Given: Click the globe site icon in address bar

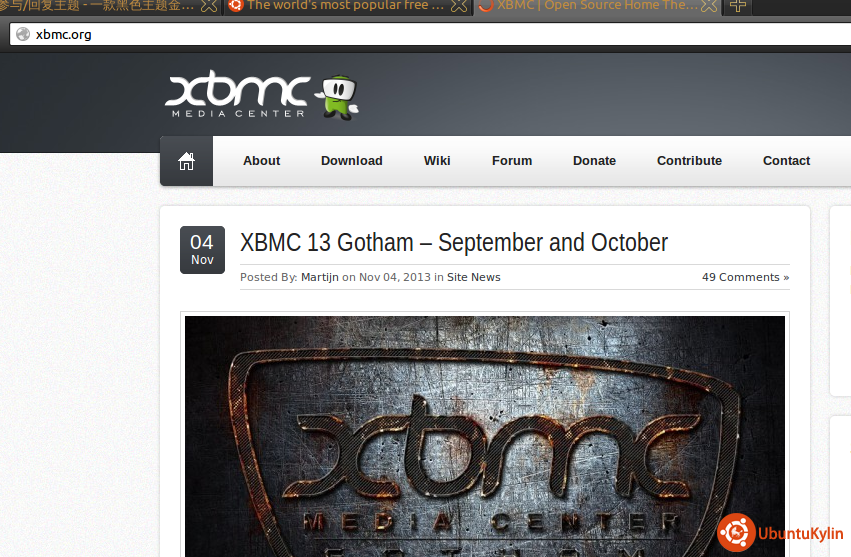Looking at the screenshot, I should 22,34.
